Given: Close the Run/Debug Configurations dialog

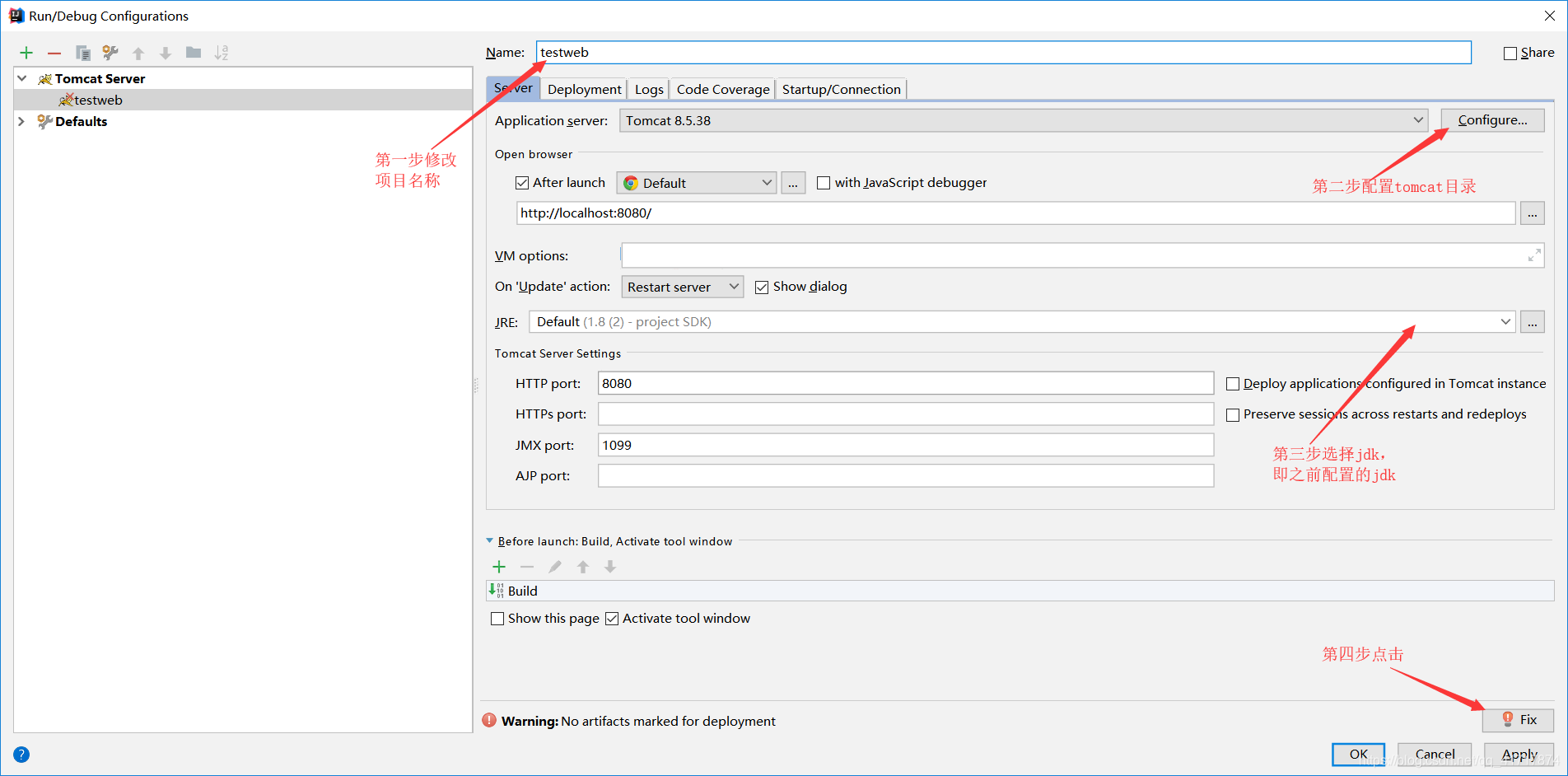Looking at the screenshot, I should tap(1549, 16).
